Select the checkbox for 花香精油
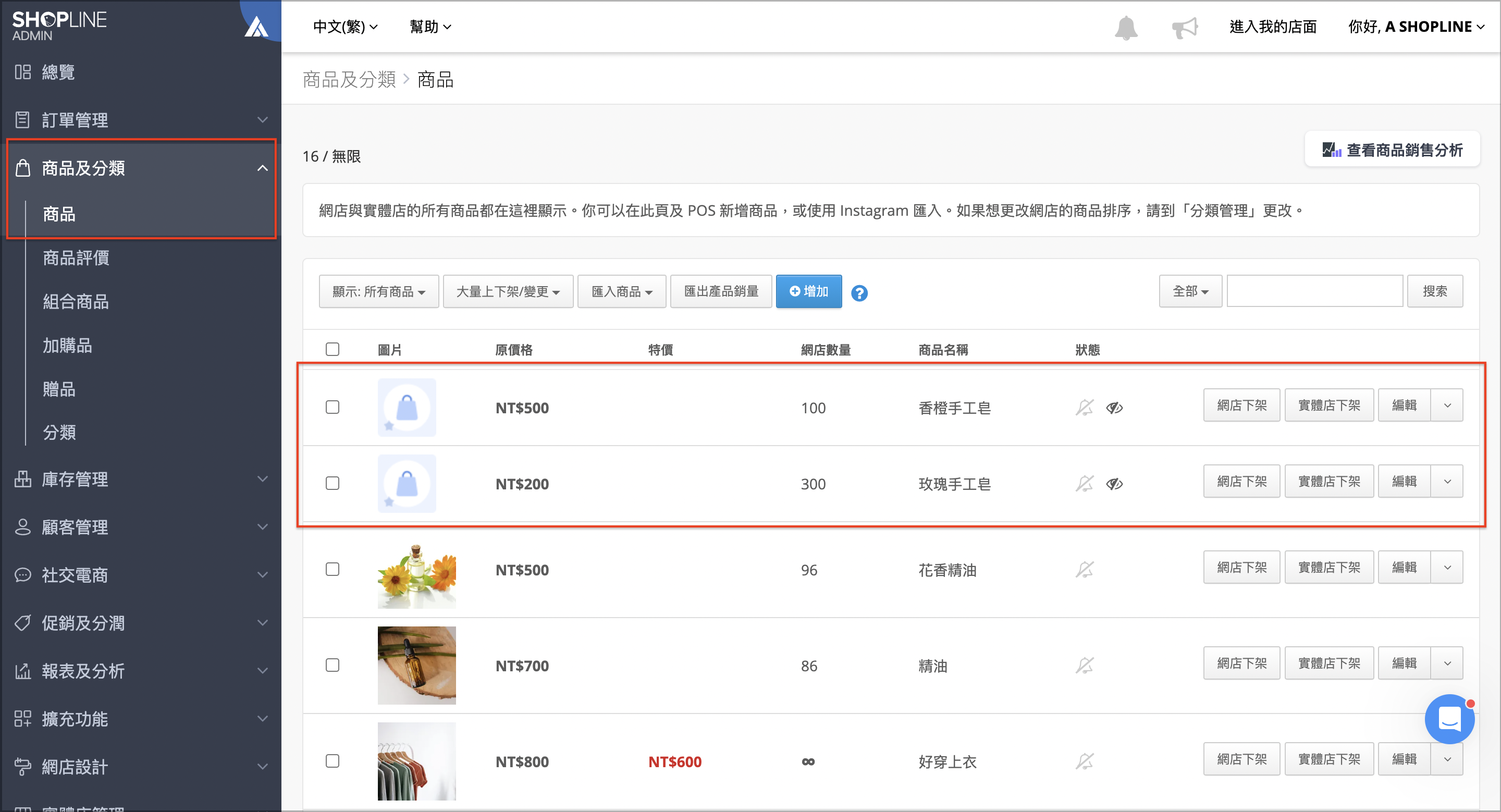Viewport: 1501px width, 812px height. [x=332, y=569]
